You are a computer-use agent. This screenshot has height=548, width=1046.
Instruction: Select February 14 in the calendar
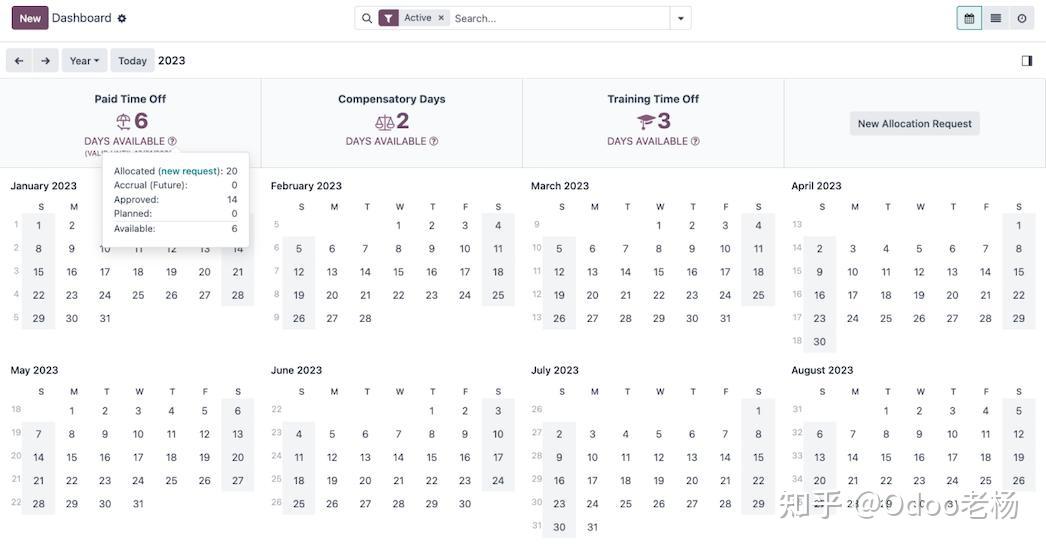365,272
